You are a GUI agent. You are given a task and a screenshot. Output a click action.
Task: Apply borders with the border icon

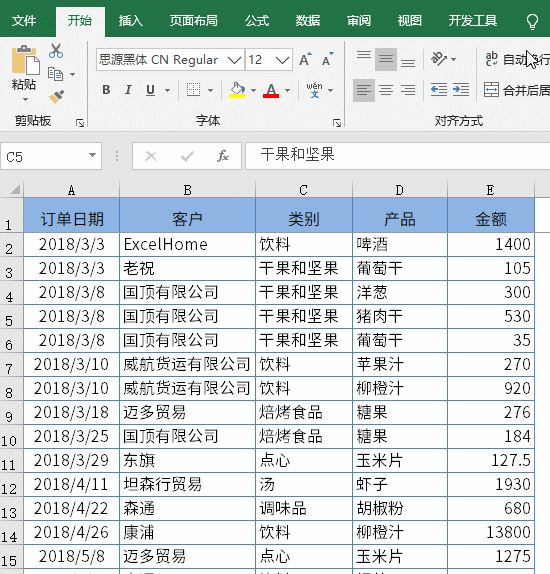(193, 90)
